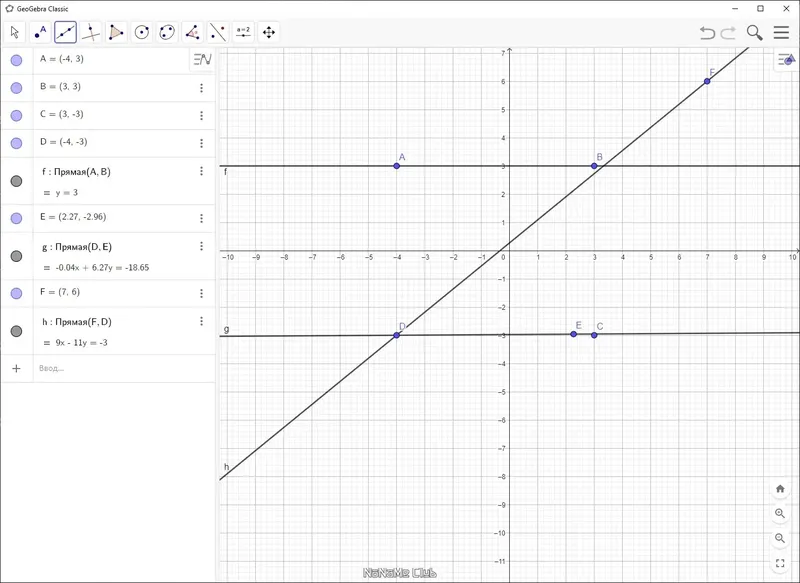Open more options for point E row

[202, 218]
